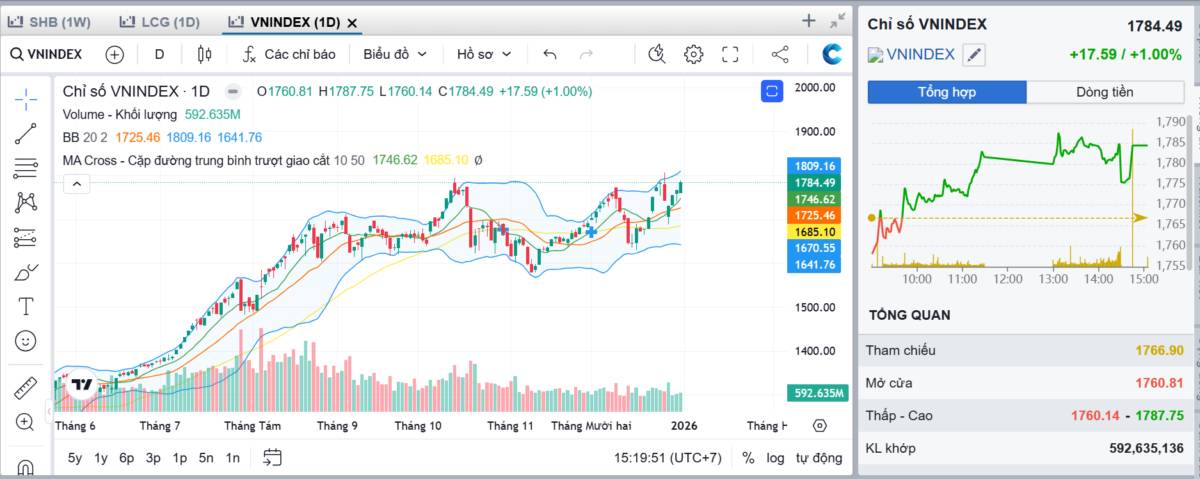1200x479 pixels.
Task: Set the time range to 1n
Action: click(x=232, y=458)
